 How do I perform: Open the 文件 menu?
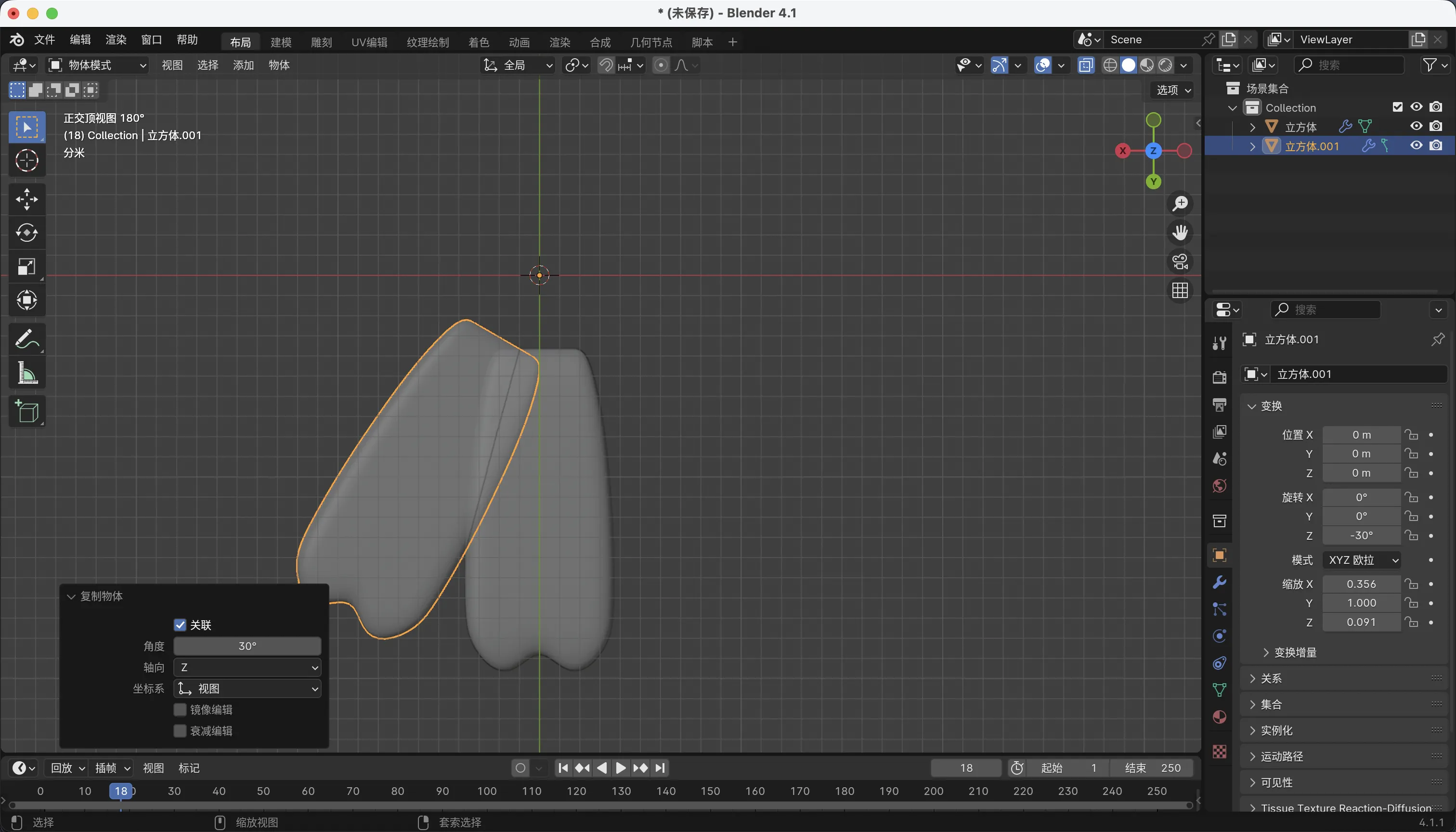point(44,40)
